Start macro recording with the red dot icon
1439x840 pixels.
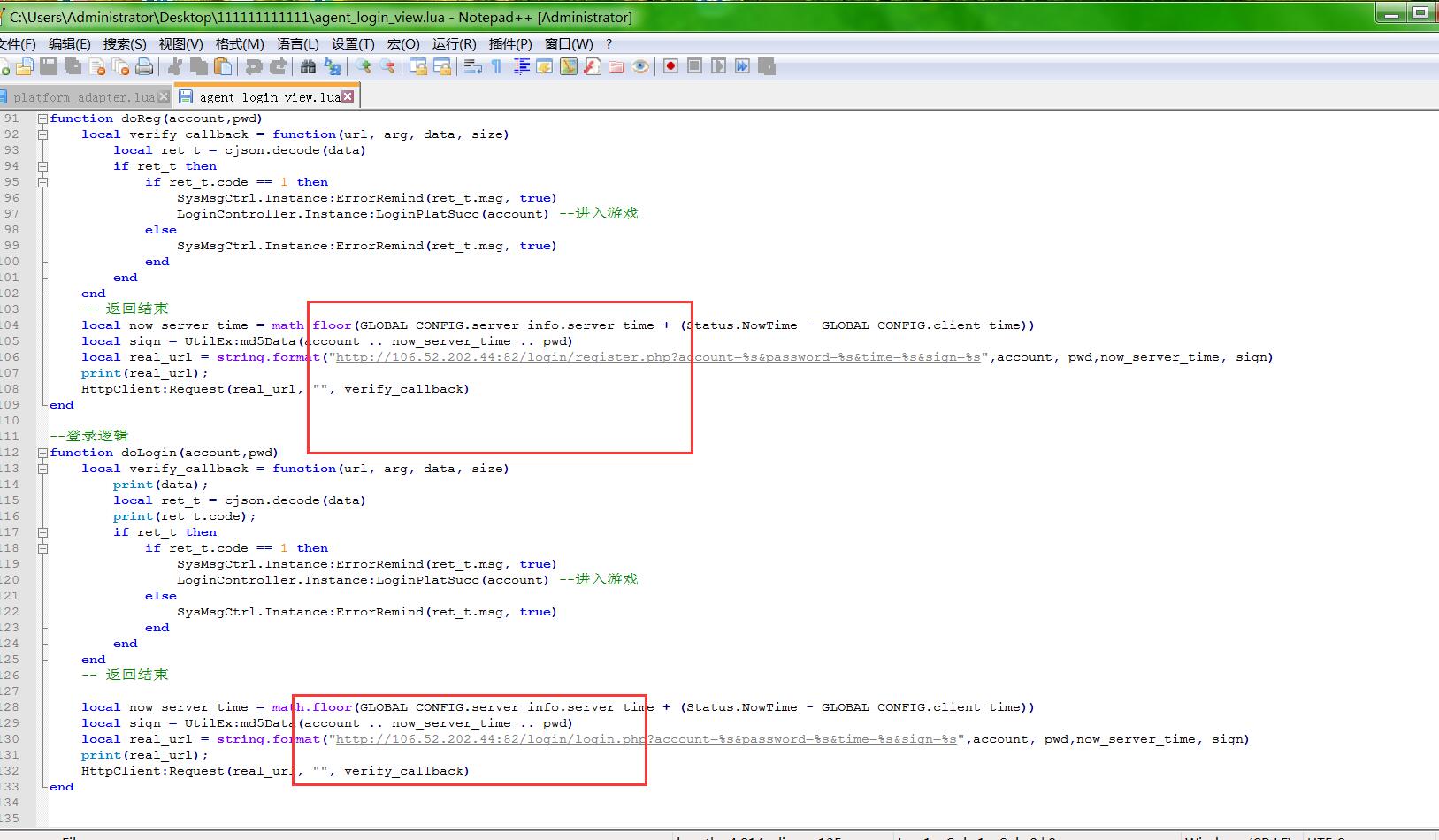pos(670,66)
